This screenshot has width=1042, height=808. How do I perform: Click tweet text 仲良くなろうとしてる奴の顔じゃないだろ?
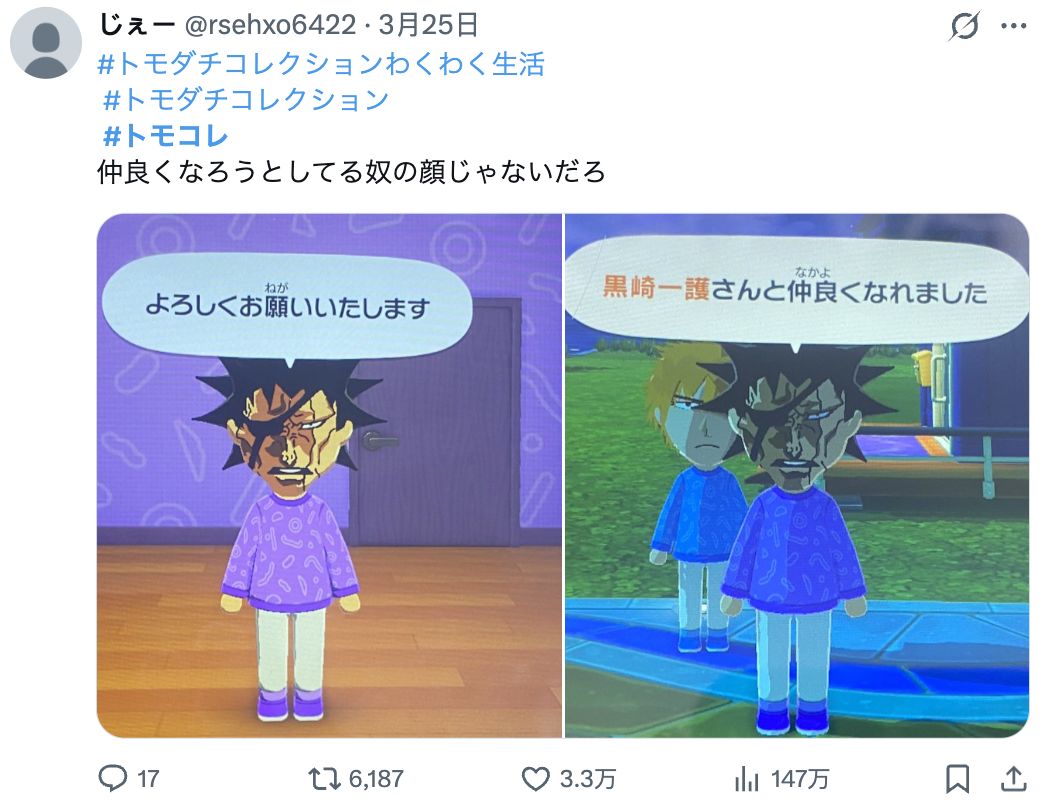tap(352, 172)
